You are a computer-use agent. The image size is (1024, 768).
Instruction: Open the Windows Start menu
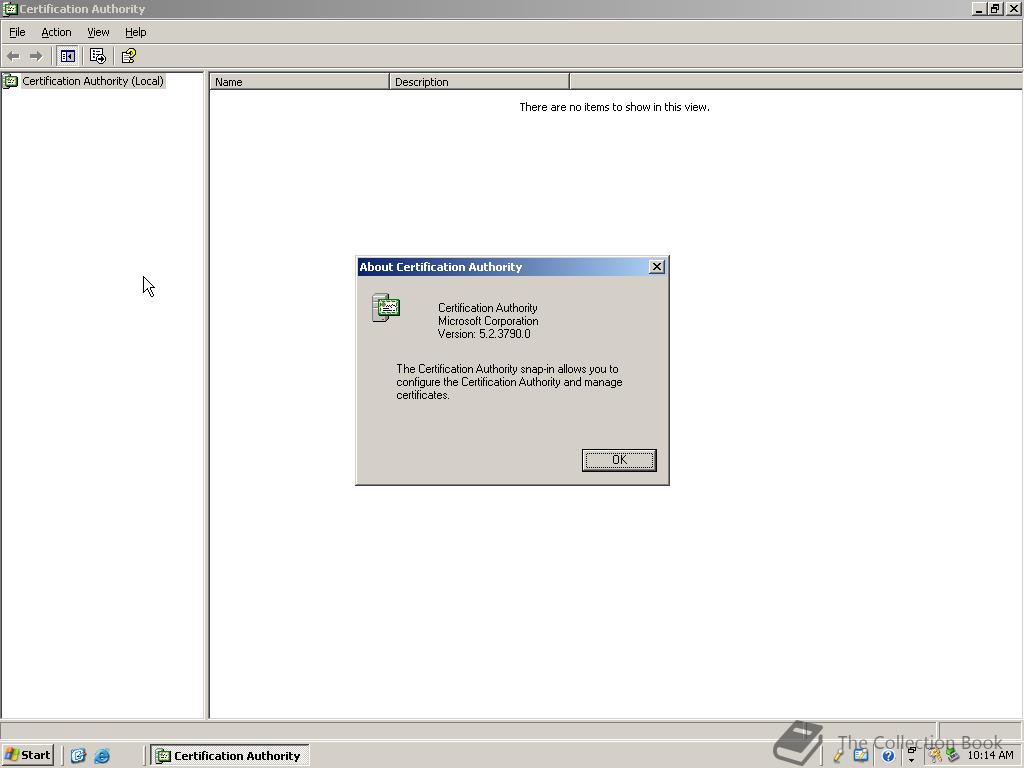click(27, 755)
